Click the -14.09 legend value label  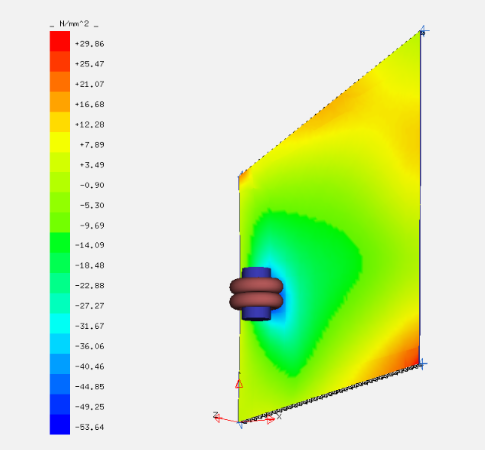[90, 245]
